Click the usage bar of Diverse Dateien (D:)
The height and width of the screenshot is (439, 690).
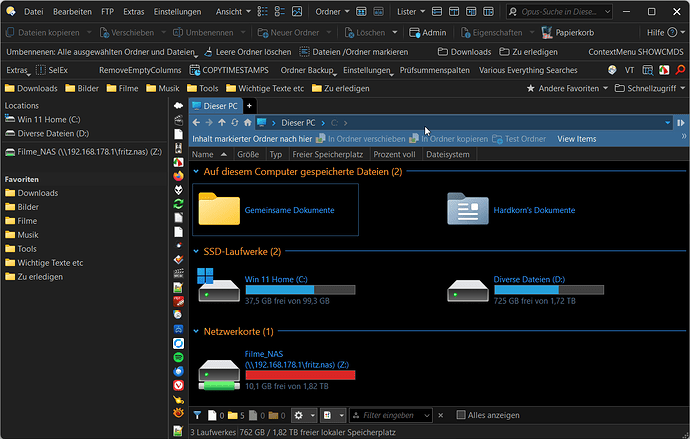pyautogui.click(x=549, y=290)
